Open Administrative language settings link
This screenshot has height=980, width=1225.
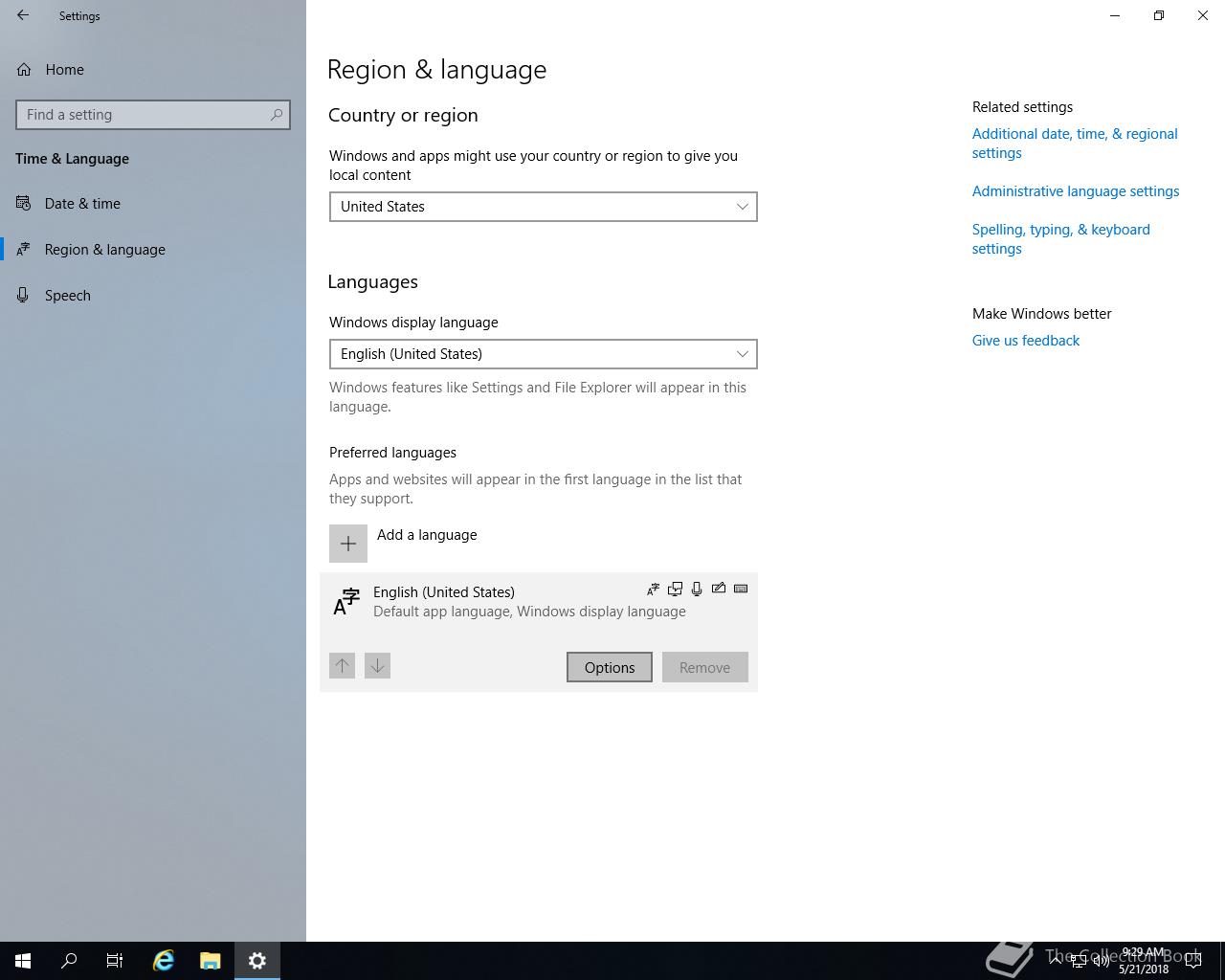pyautogui.click(x=1076, y=191)
